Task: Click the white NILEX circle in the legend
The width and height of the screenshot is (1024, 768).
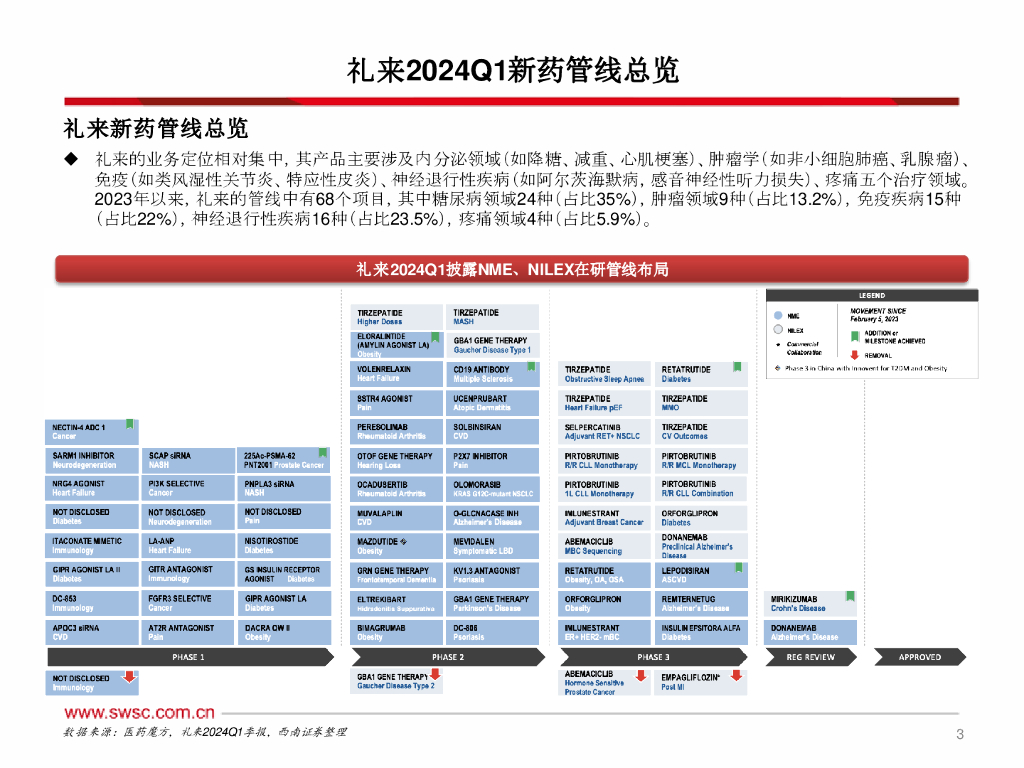Action: [778, 330]
